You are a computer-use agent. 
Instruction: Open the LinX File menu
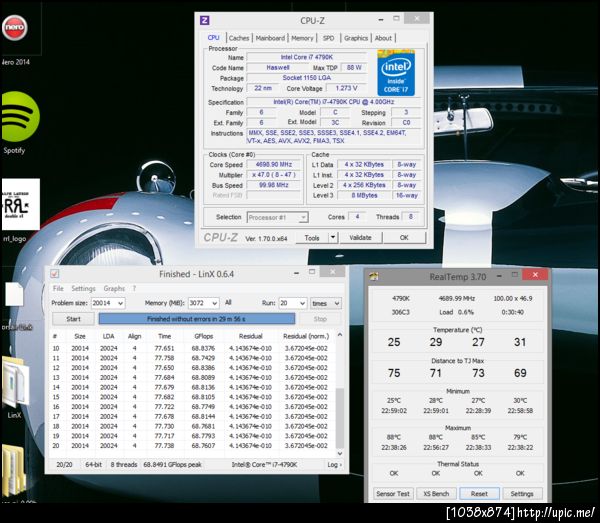click(58, 288)
